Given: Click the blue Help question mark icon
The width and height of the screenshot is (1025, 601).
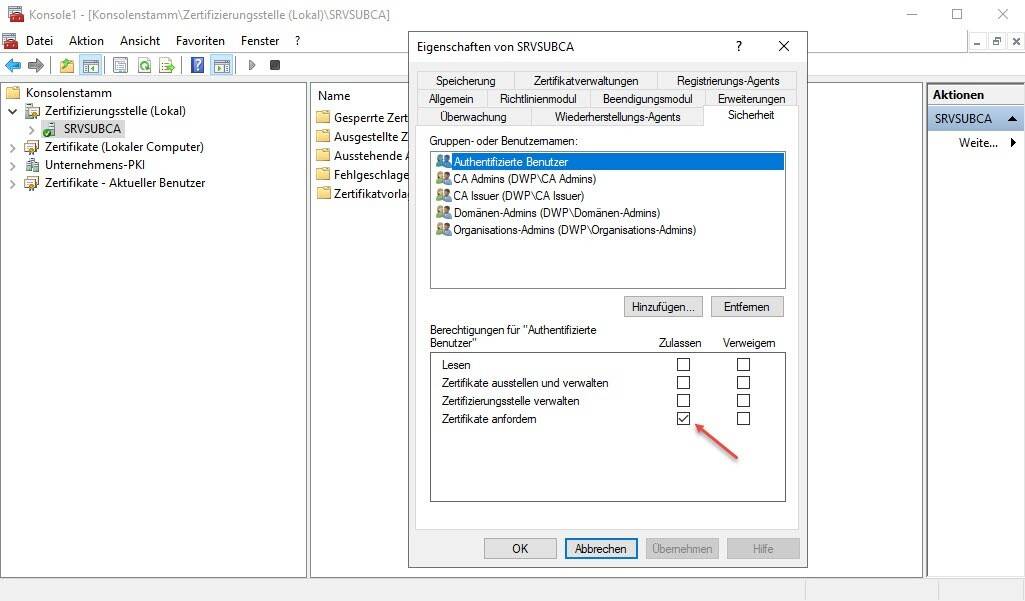Looking at the screenshot, I should 197,65.
